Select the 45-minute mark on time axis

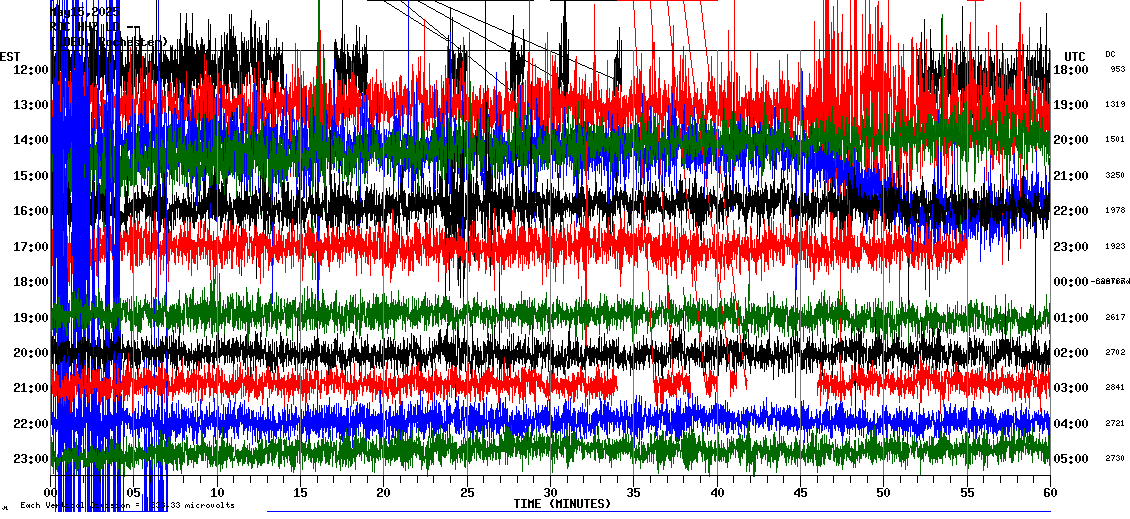click(x=800, y=493)
